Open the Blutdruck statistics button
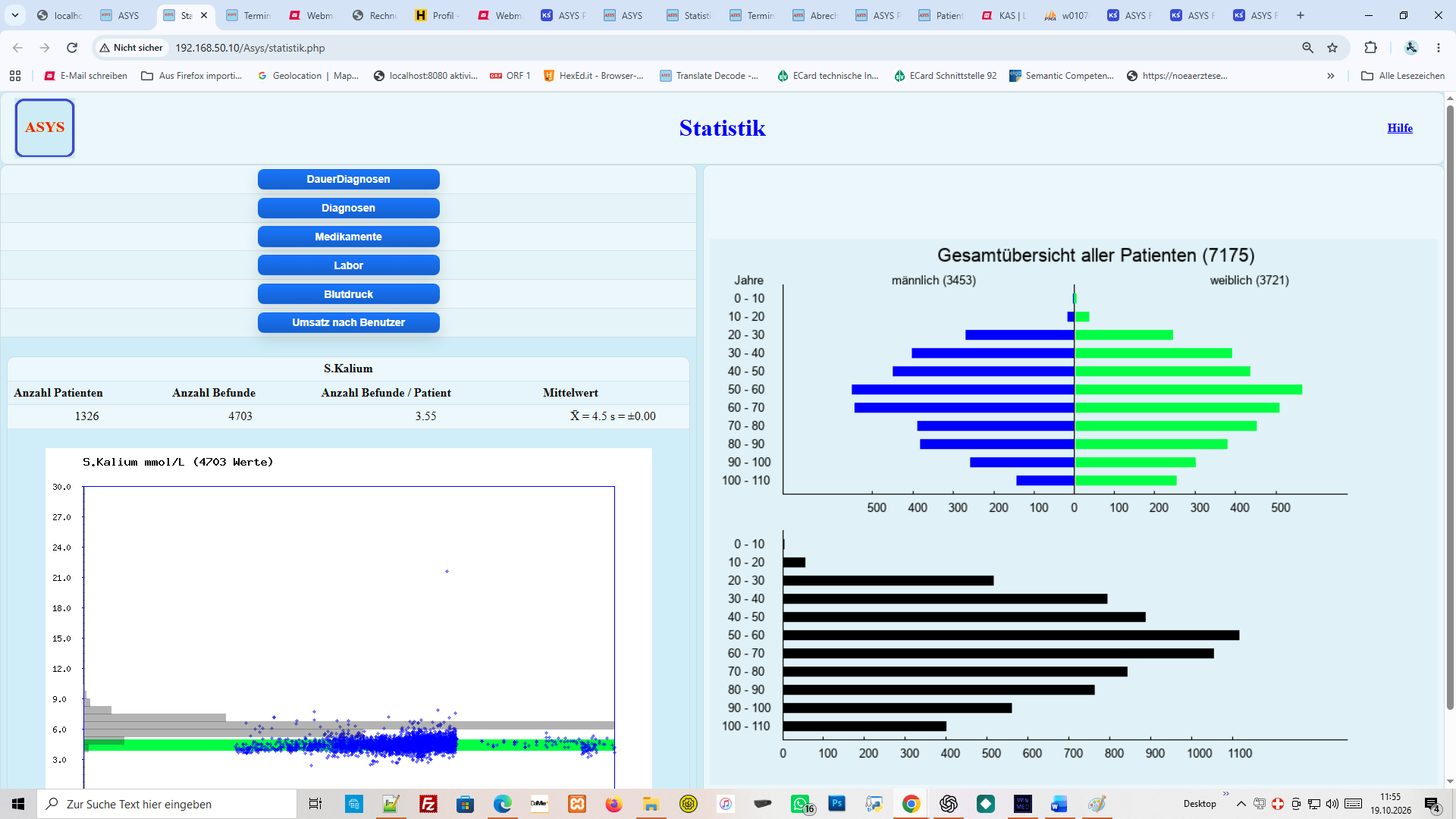The image size is (1456, 819). coord(348,294)
